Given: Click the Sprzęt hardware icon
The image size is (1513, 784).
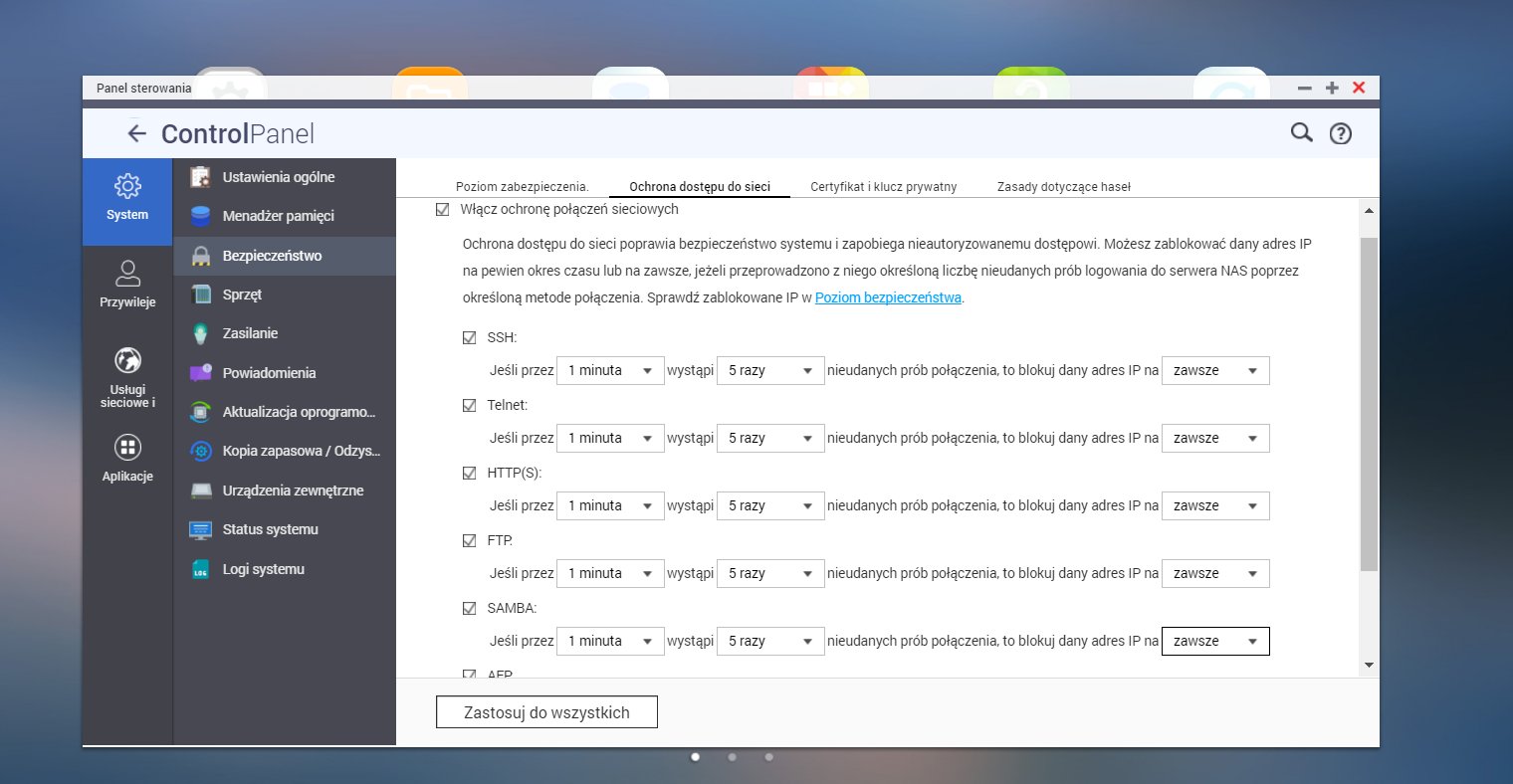Looking at the screenshot, I should pos(201,294).
